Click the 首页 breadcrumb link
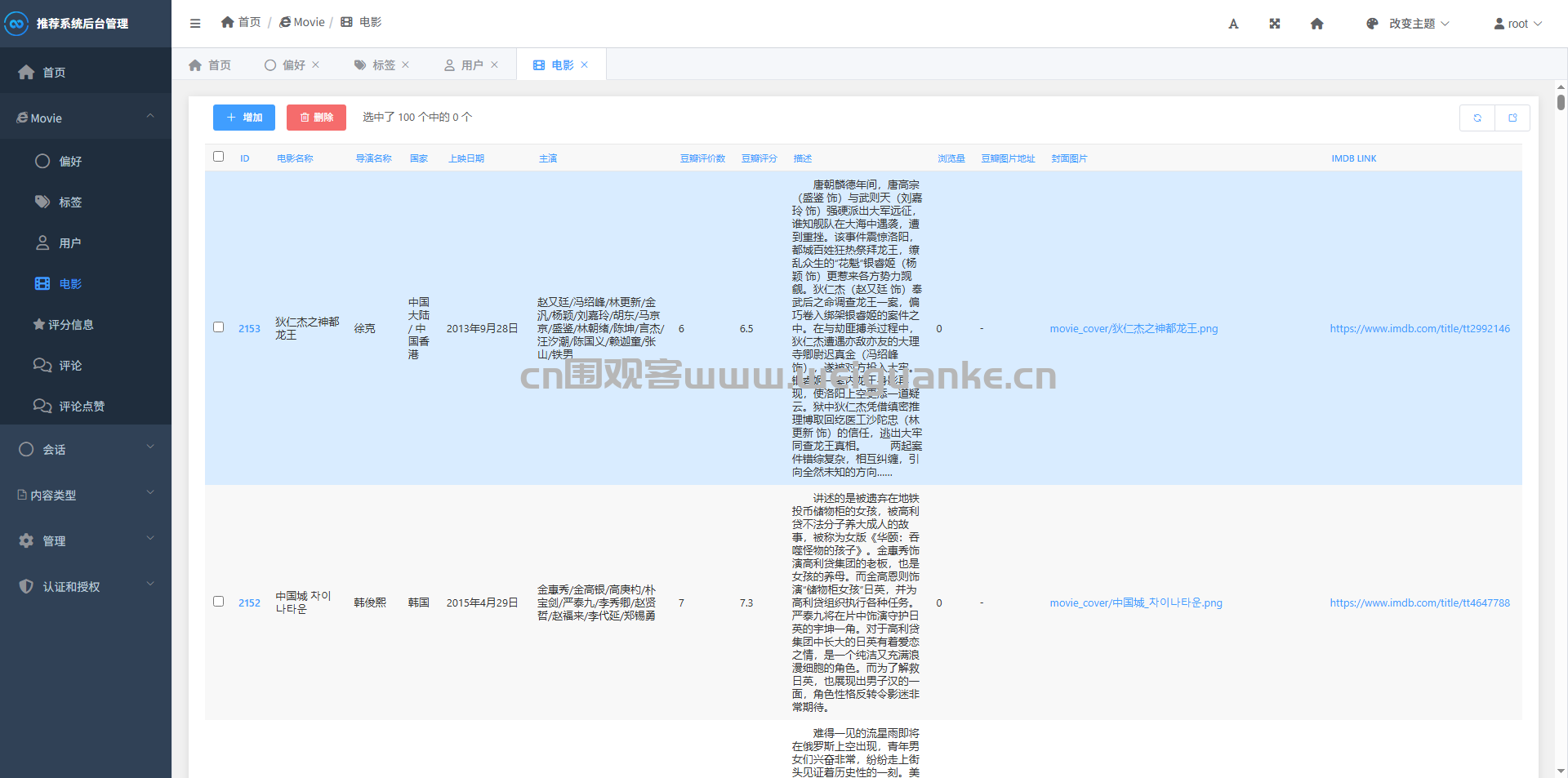The height and width of the screenshot is (778, 1568). point(241,22)
